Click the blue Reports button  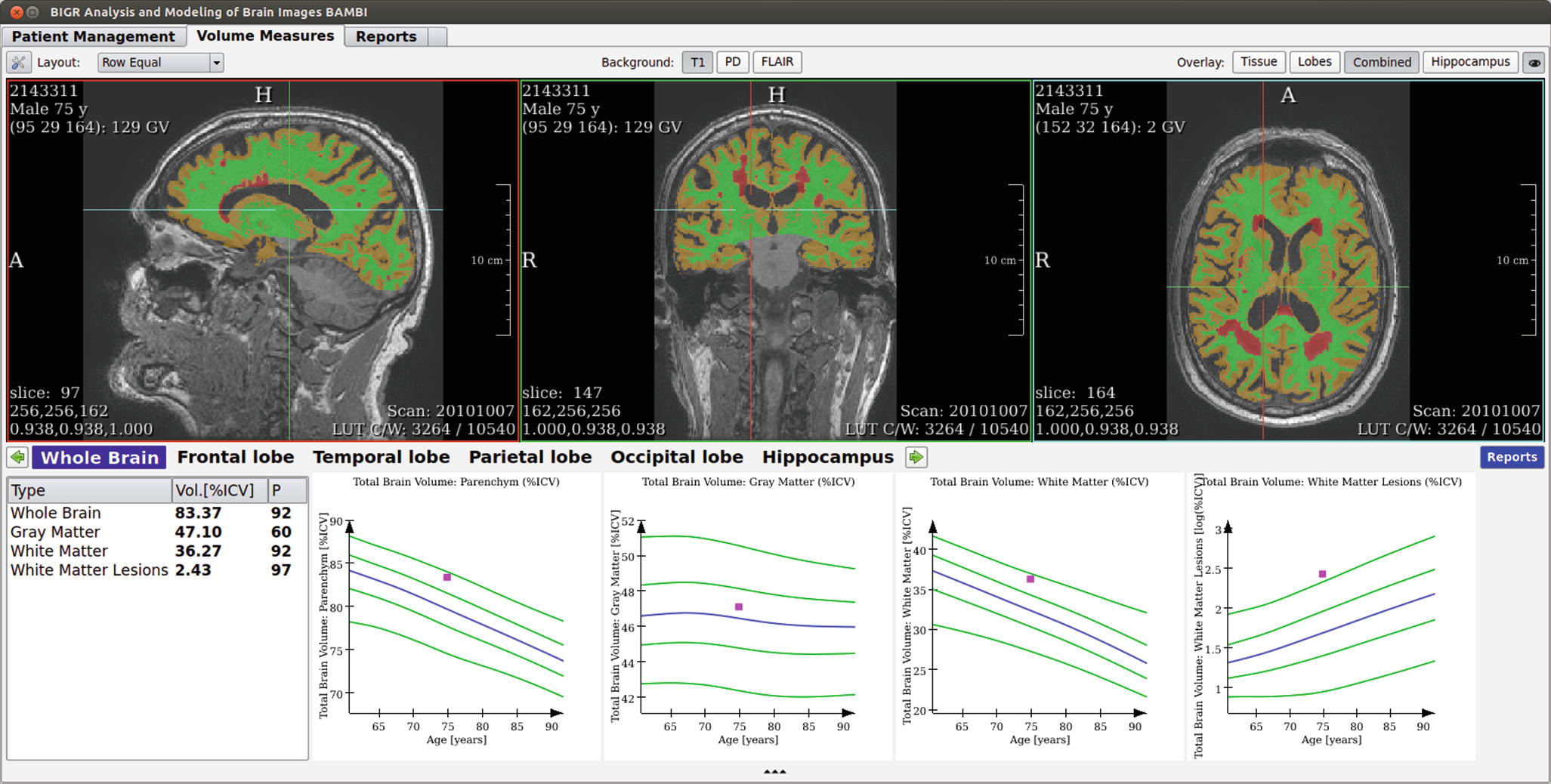point(1511,457)
